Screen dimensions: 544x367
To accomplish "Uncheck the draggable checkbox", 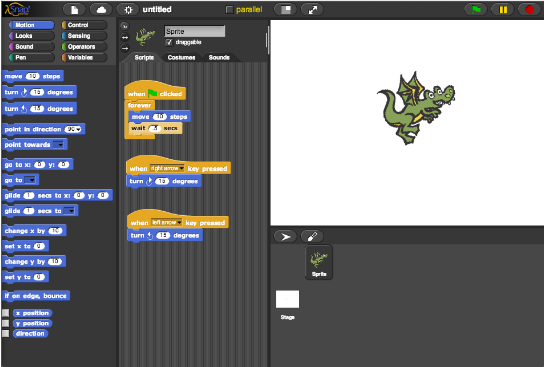I will point(169,42).
